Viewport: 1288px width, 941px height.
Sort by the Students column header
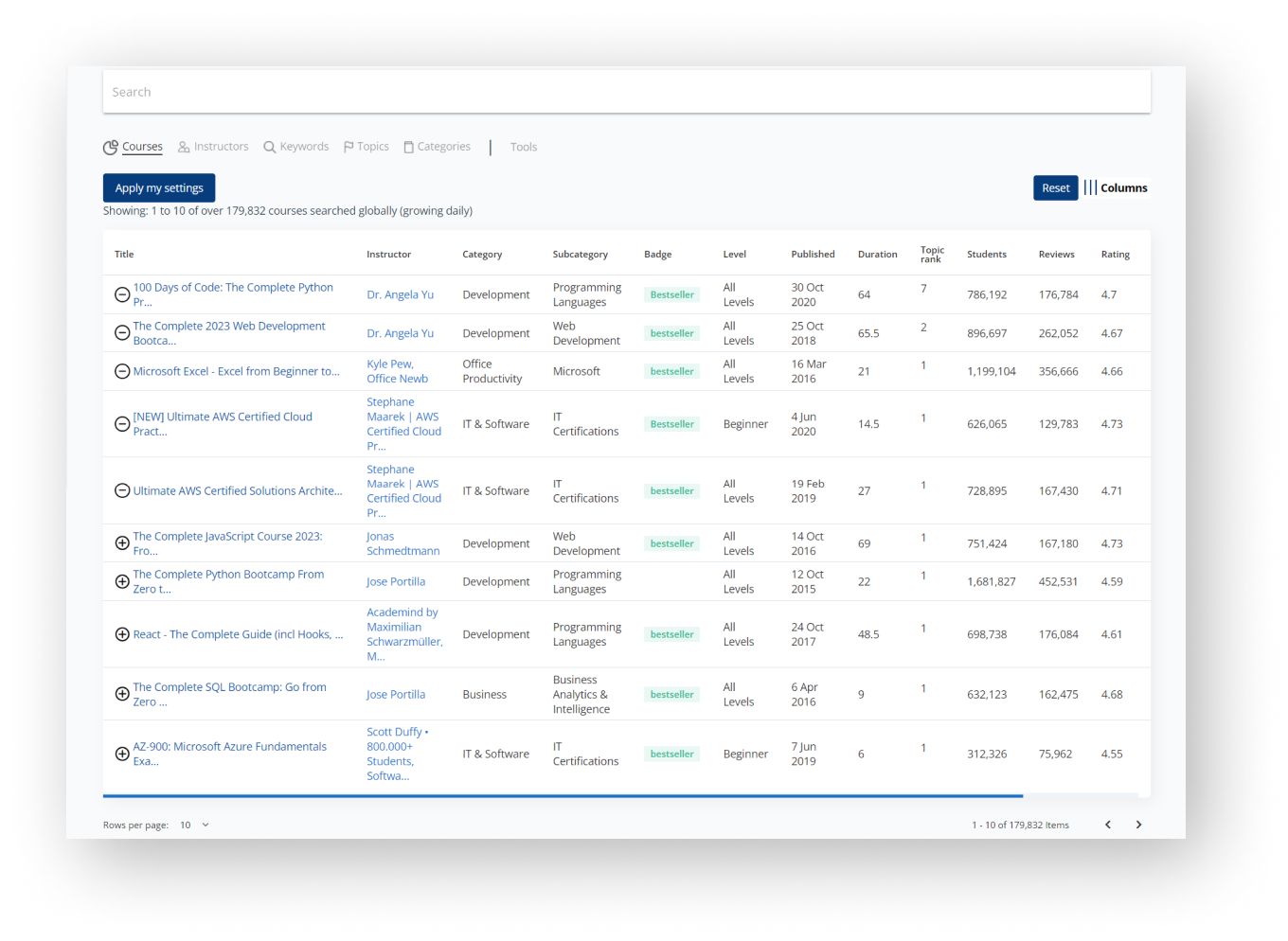click(987, 254)
